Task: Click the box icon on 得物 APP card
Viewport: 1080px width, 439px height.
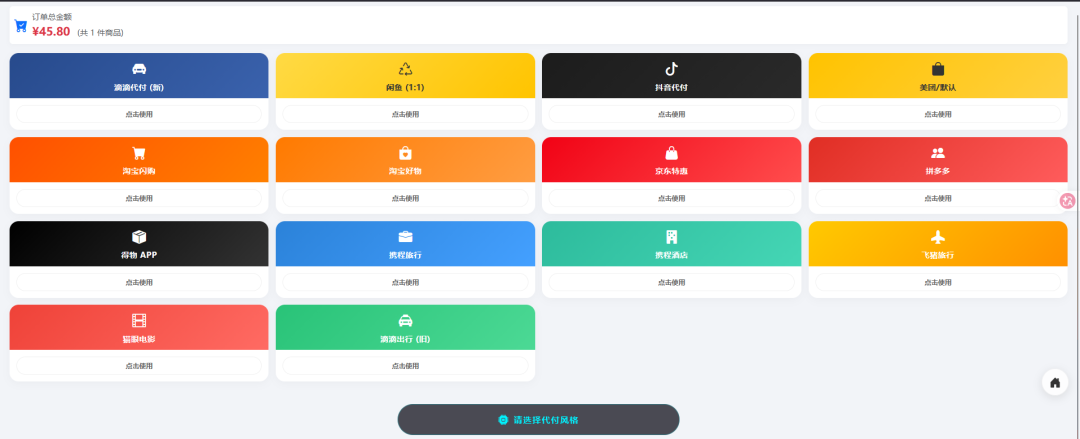Action: click(x=139, y=237)
